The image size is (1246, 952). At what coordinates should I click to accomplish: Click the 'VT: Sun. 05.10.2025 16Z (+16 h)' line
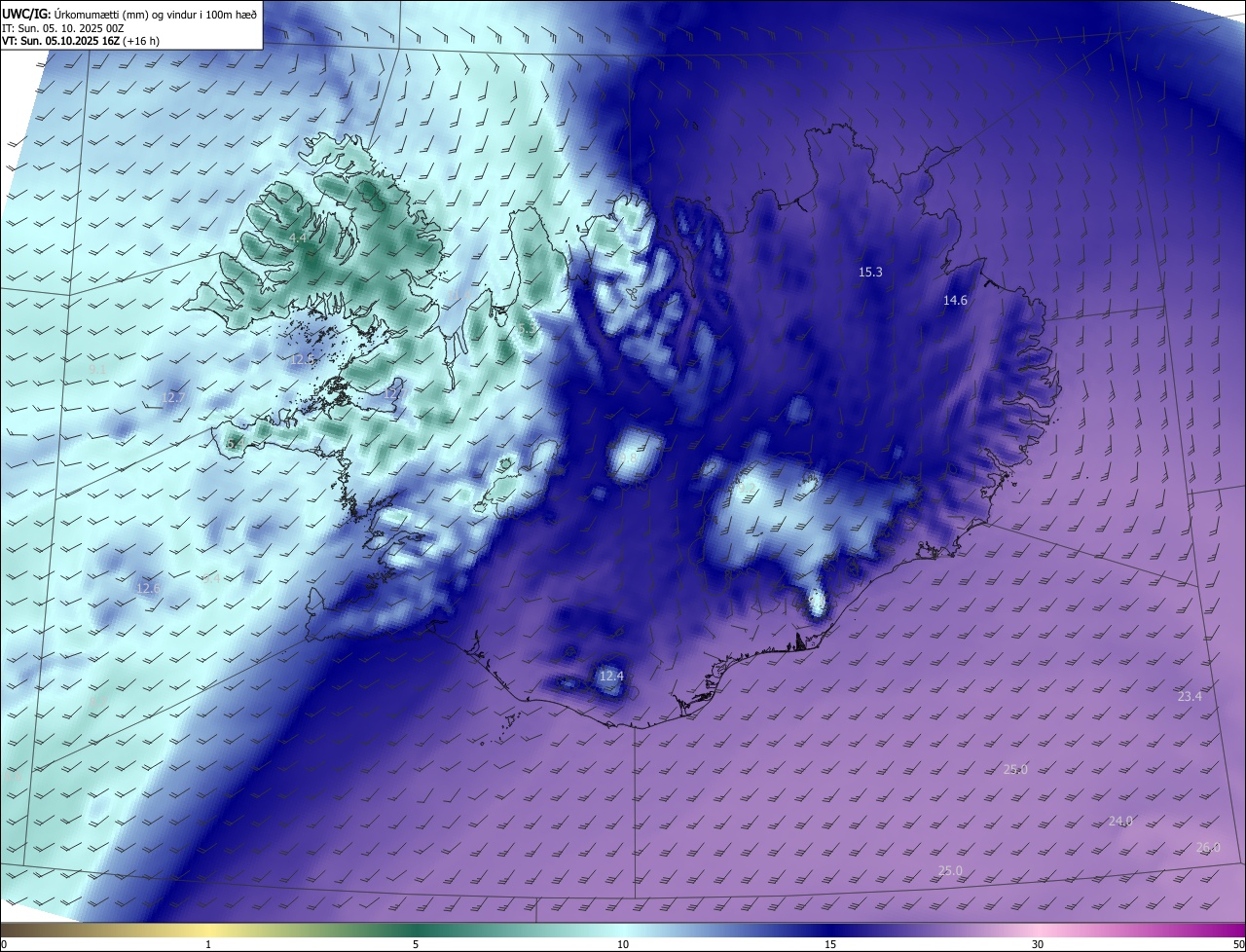coord(80,42)
